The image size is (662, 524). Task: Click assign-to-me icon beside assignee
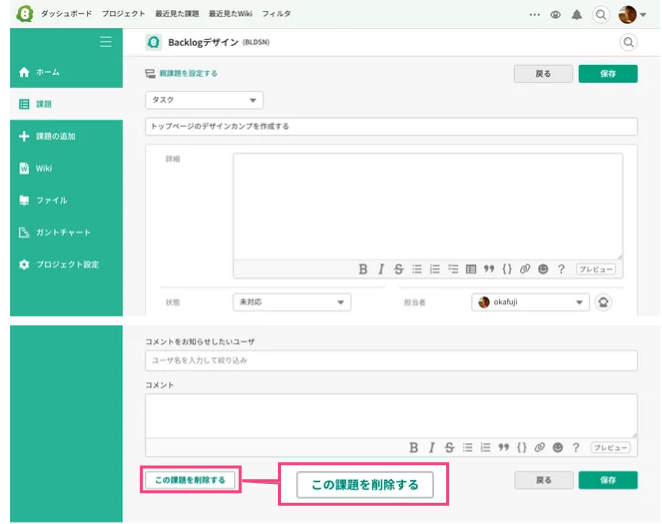(603, 302)
